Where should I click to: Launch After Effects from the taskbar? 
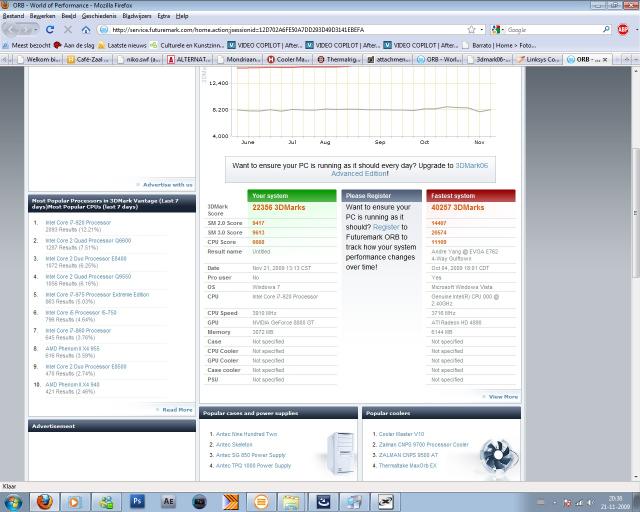pyautogui.click(x=168, y=502)
